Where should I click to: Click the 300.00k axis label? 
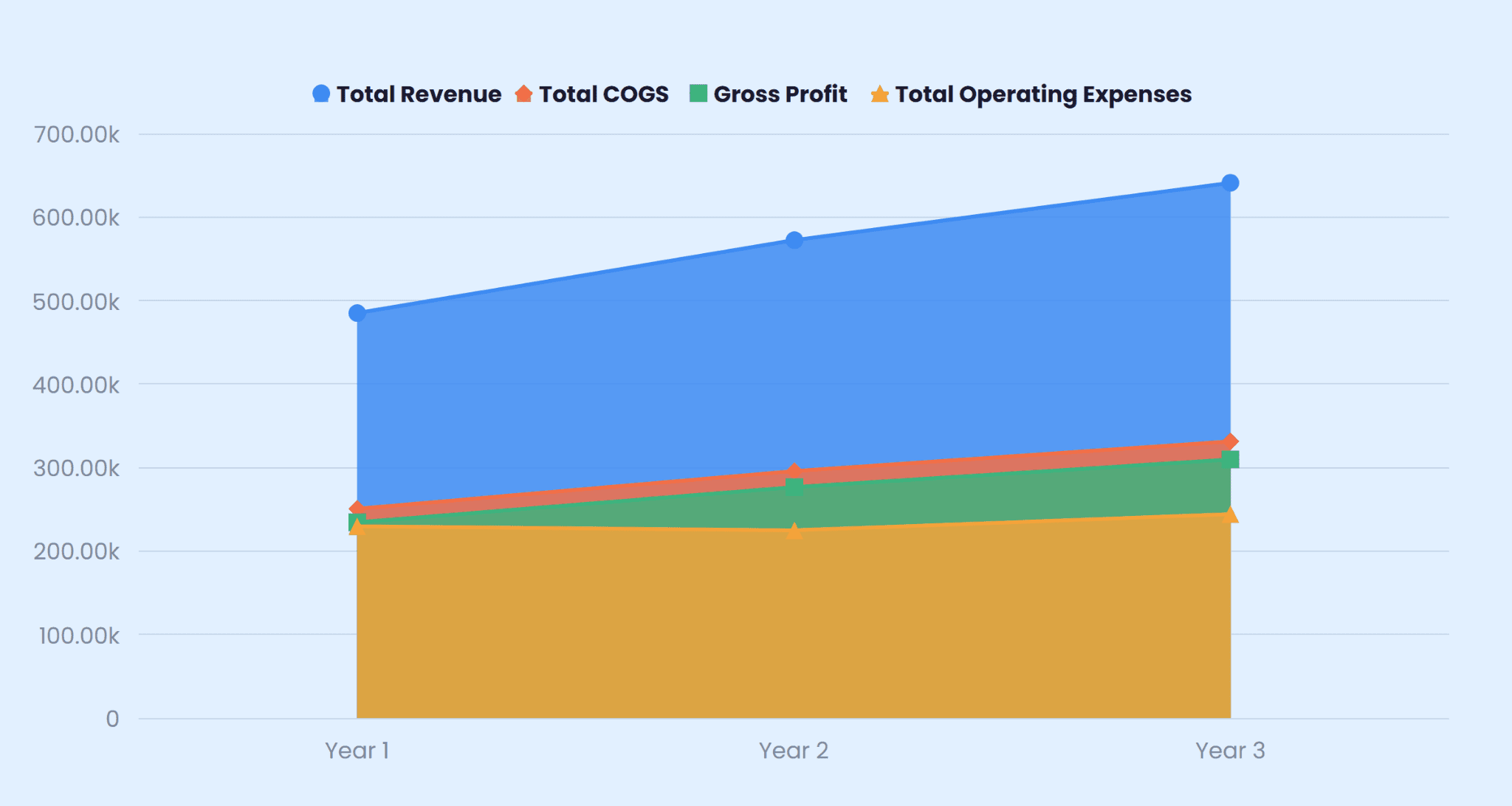pos(76,468)
